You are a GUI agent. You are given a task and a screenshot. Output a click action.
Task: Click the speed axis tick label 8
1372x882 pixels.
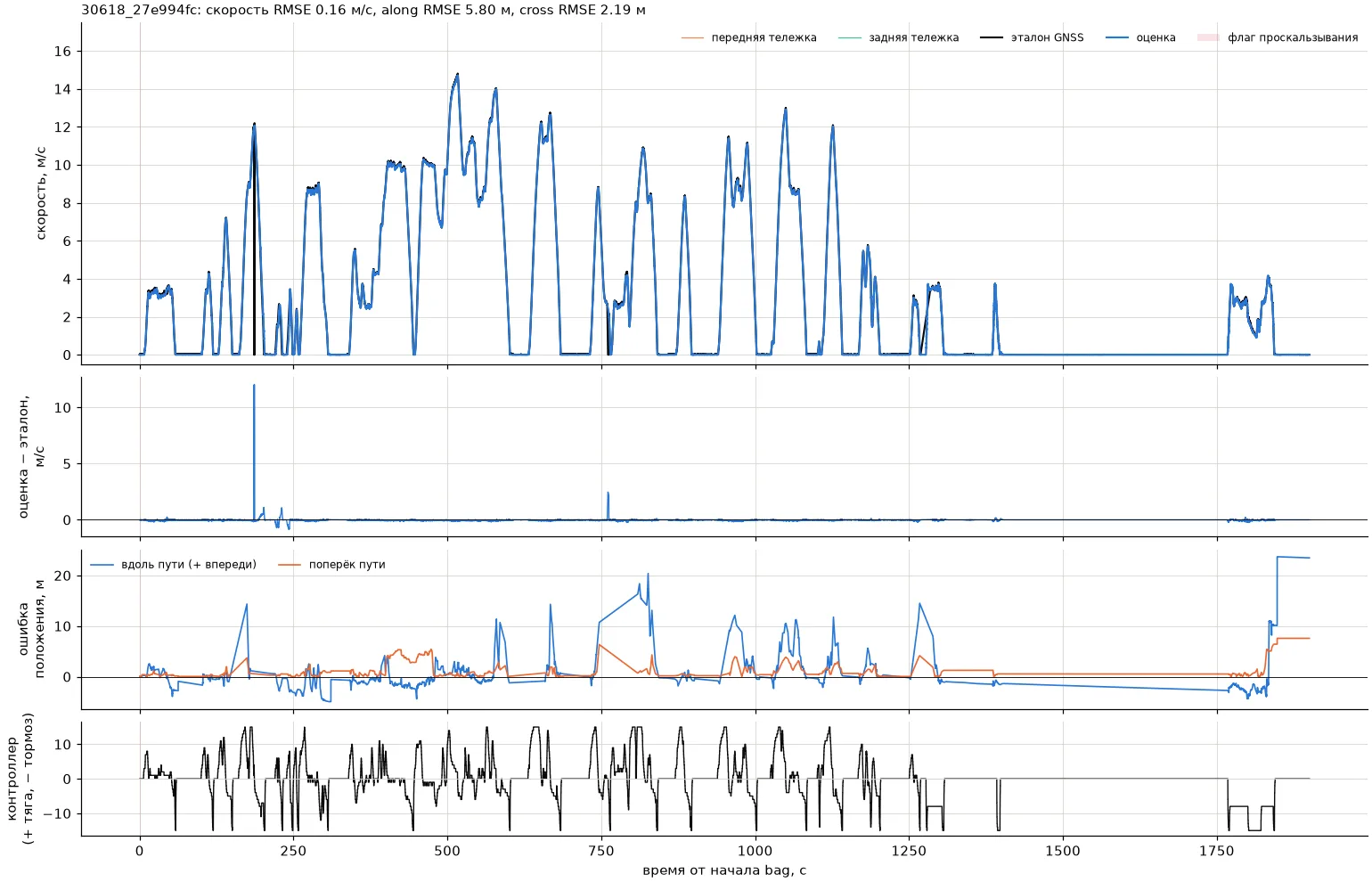coord(67,203)
